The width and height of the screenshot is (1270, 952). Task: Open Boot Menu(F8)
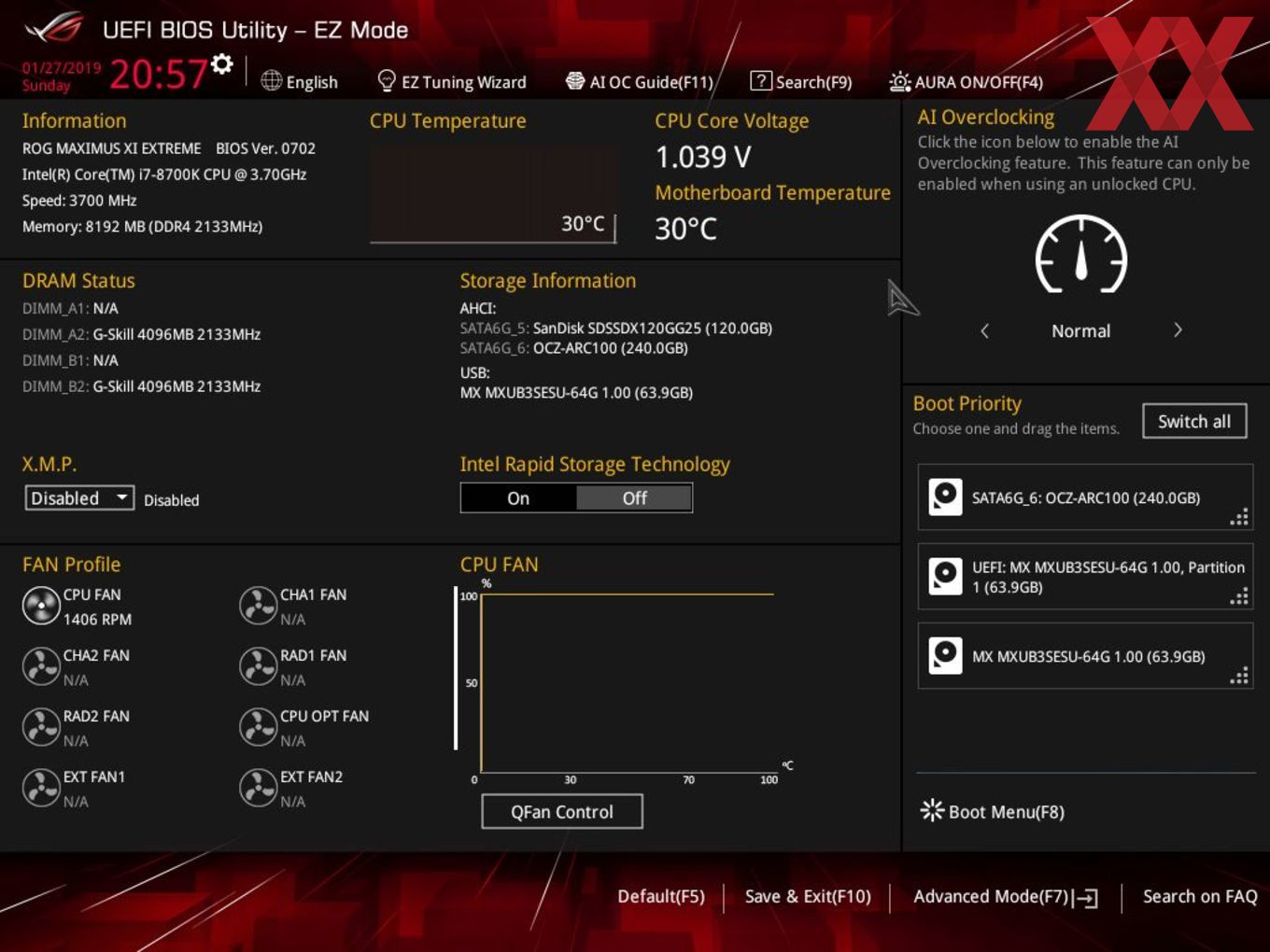coord(992,811)
